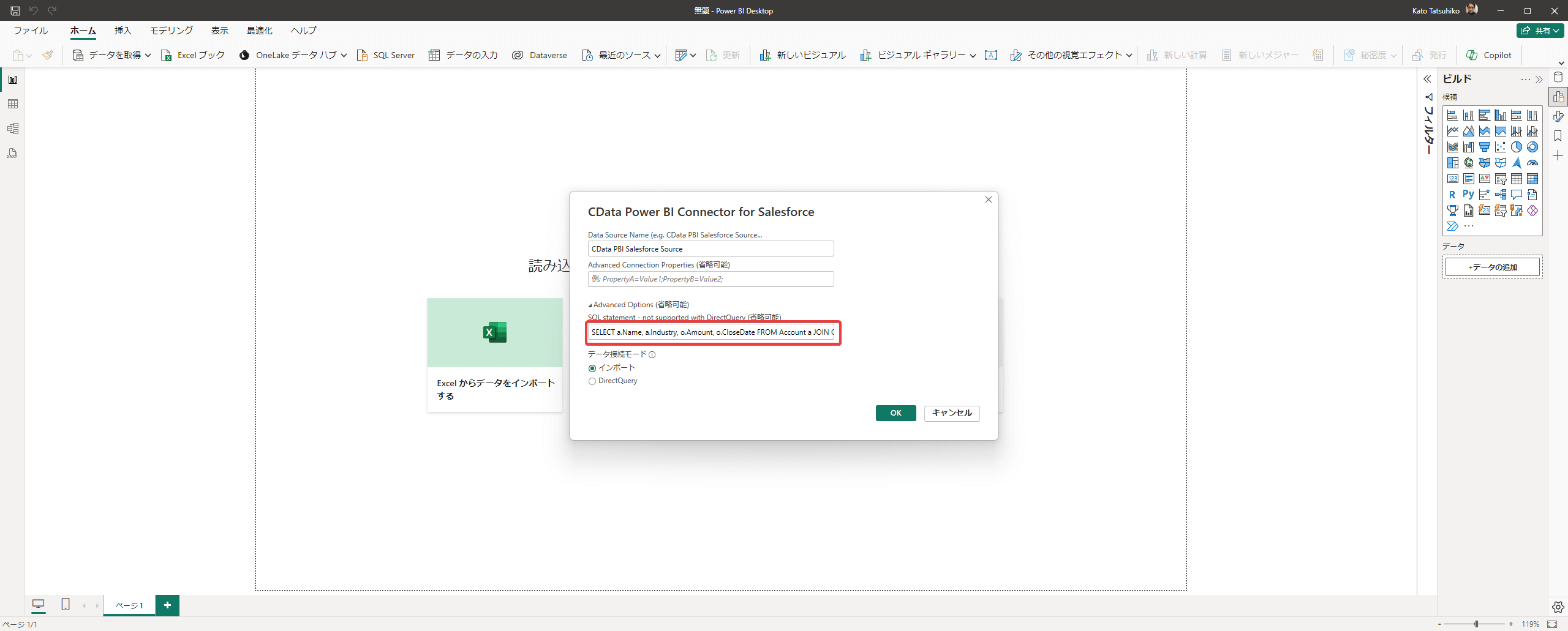Open the data transform dropdown arrow
This screenshot has height=631, width=1568.
(x=693, y=55)
